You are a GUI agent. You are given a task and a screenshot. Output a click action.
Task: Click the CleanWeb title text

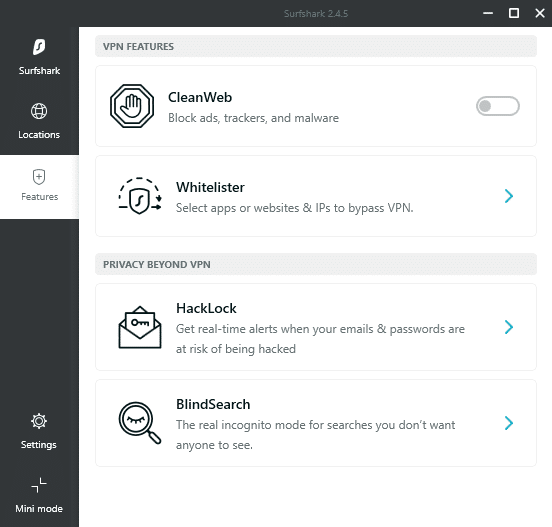[200, 98]
